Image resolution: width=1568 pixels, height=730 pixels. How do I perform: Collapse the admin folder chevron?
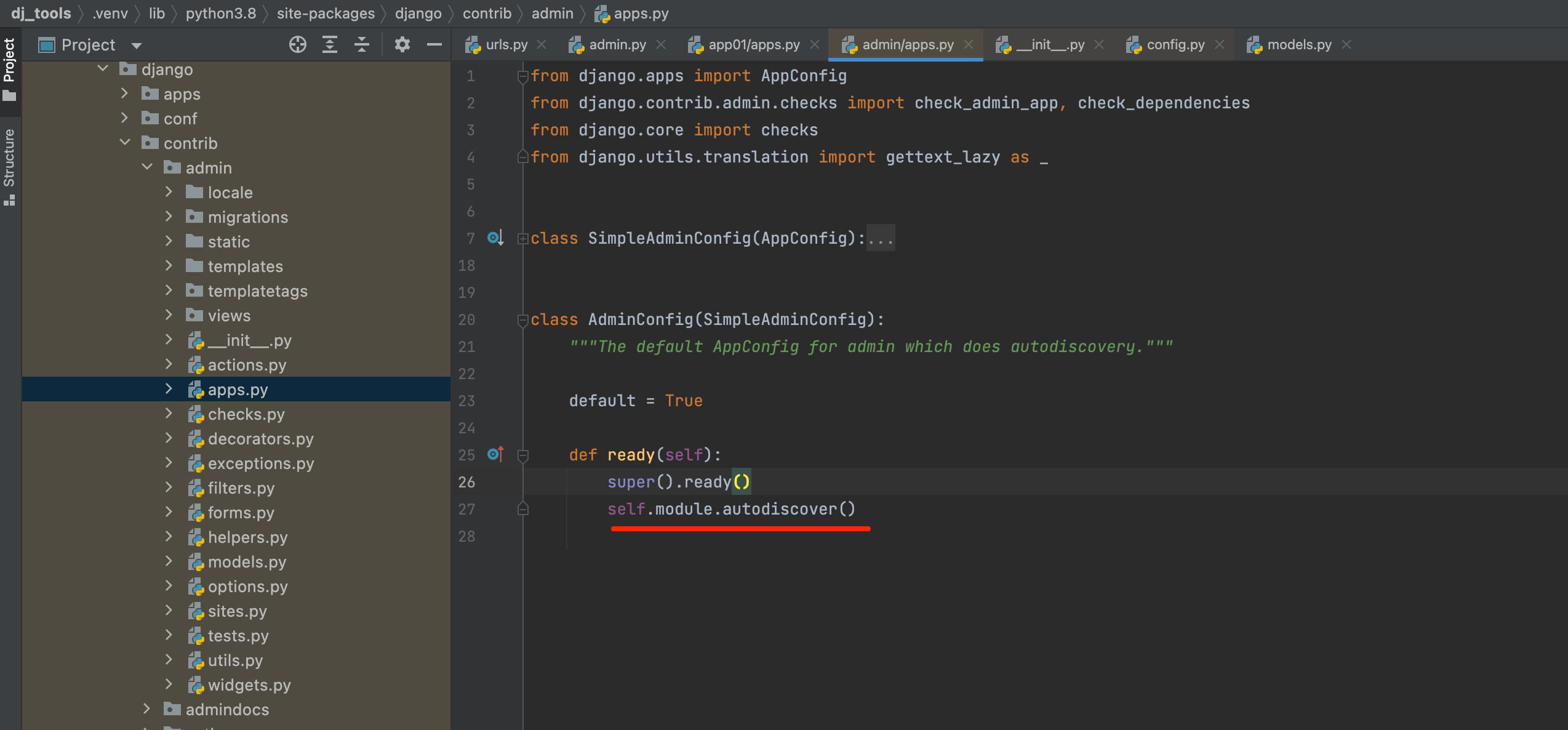coord(147,167)
